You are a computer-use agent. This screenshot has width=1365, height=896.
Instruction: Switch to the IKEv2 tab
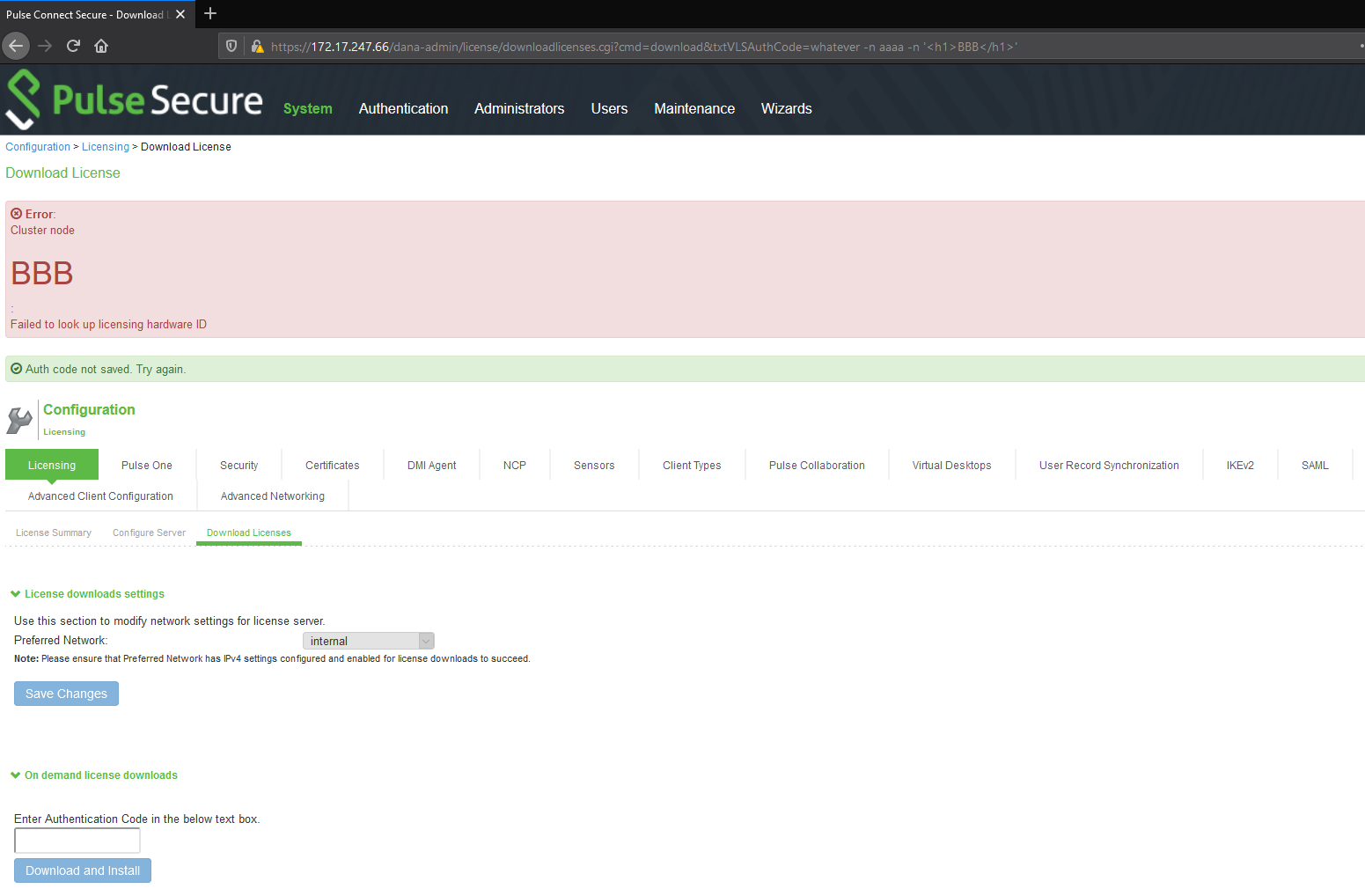pos(1240,465)
